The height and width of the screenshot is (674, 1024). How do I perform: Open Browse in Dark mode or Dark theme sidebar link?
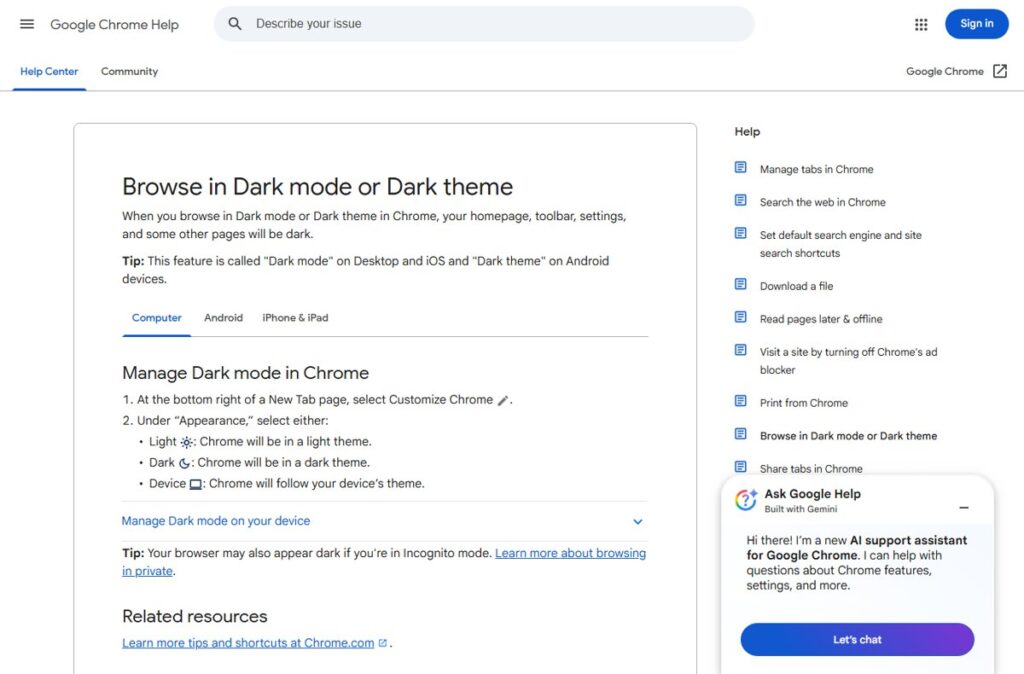click(848, 436)
